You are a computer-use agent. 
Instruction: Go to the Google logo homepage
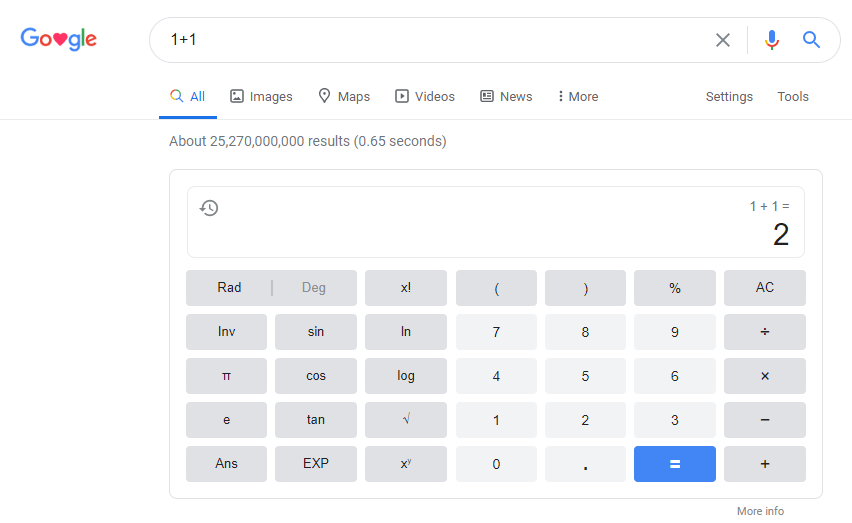point(59,40)
